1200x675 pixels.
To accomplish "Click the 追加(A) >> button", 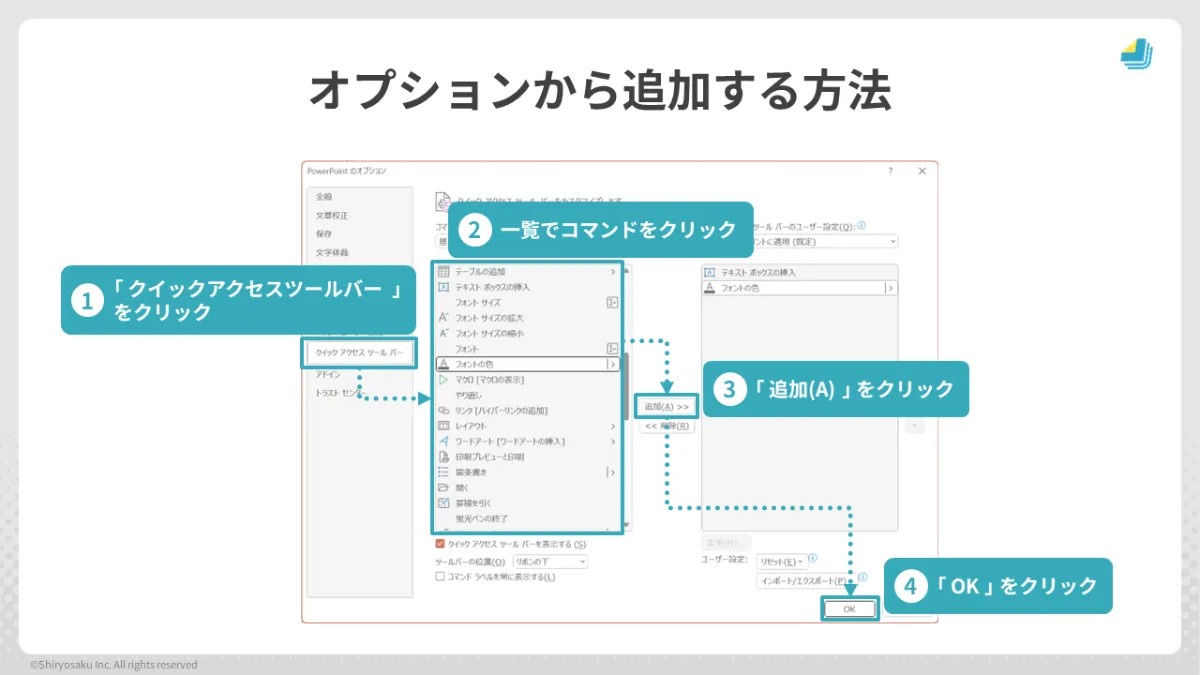I will [x=667, y=407].
